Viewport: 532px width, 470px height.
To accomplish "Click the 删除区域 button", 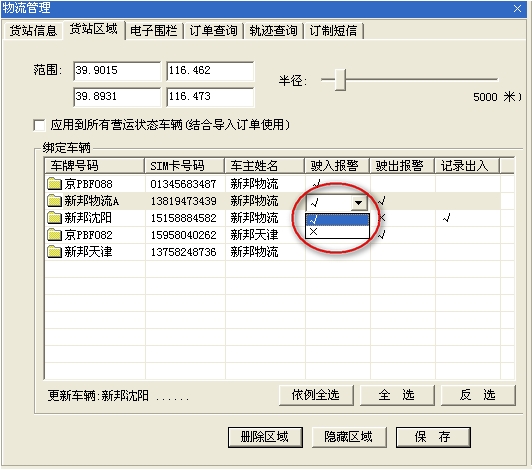I will tap(265, 437).
